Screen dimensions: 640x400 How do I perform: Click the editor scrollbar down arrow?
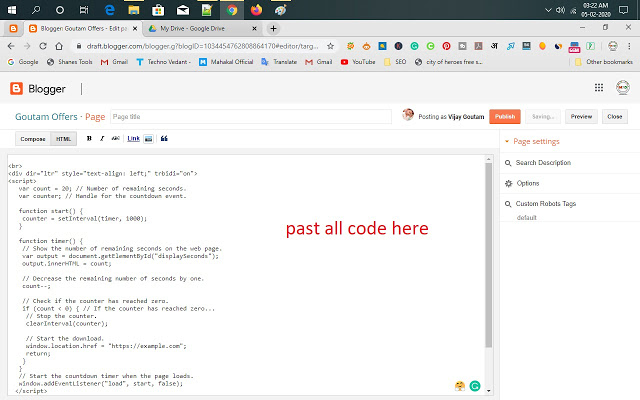click(x=489, y=391)
